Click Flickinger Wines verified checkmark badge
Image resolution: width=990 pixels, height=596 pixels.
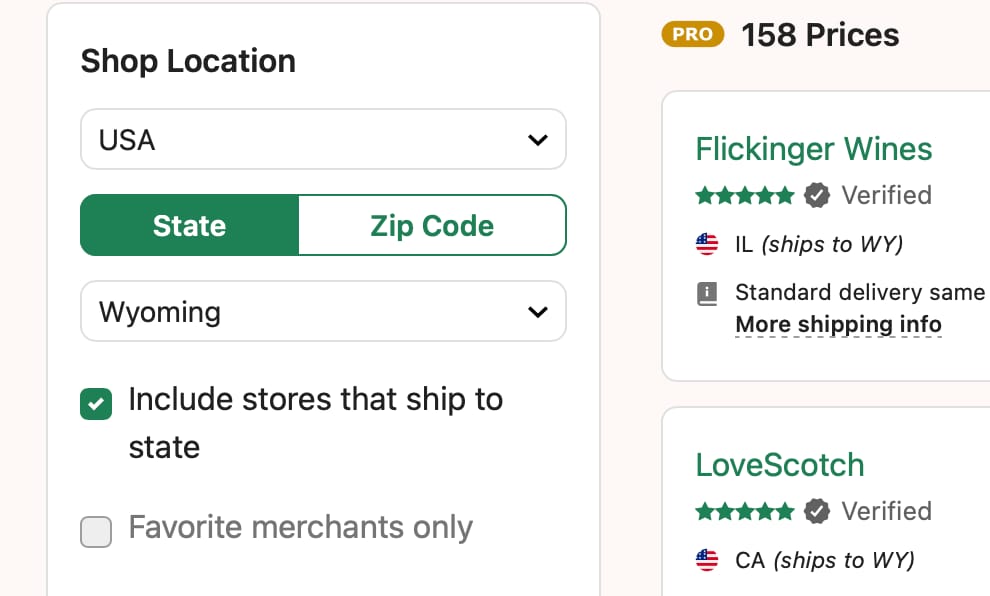coord(817,195)
